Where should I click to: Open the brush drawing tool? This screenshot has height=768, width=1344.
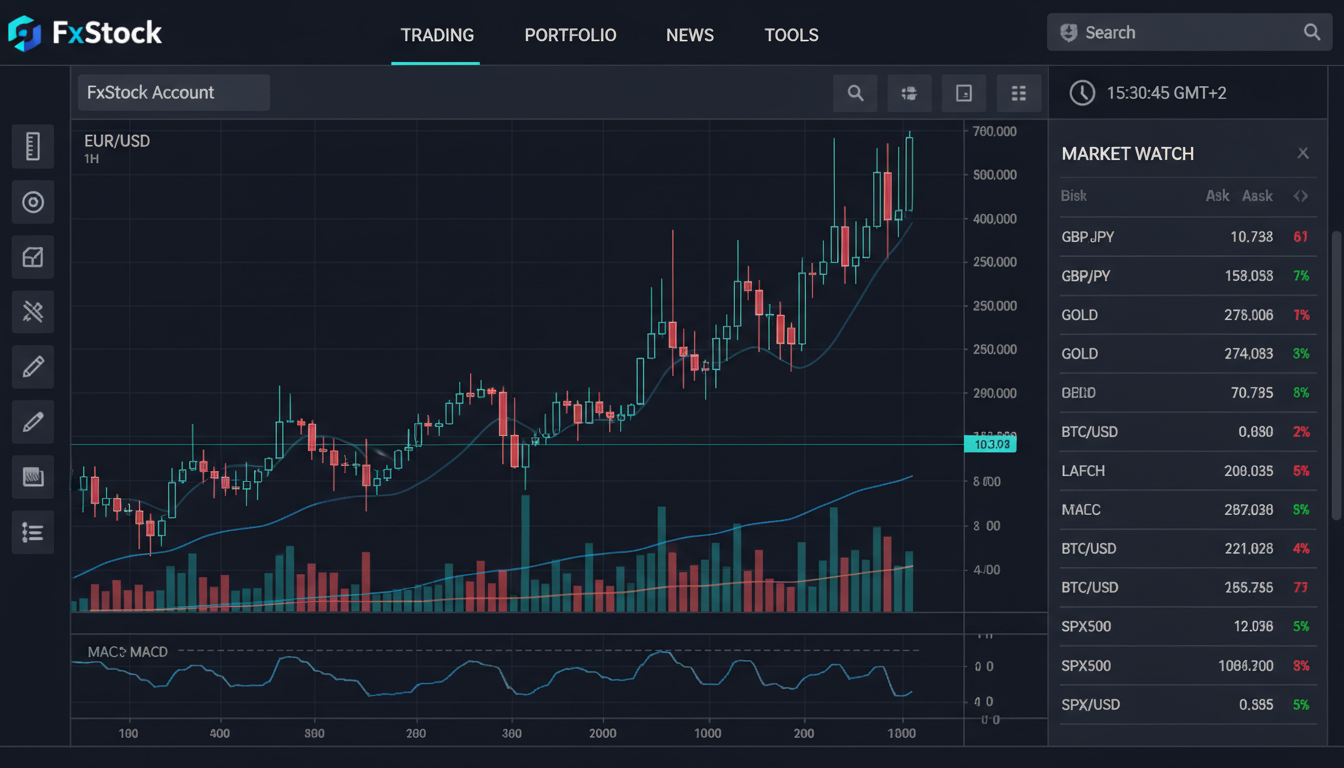point(33,421)
